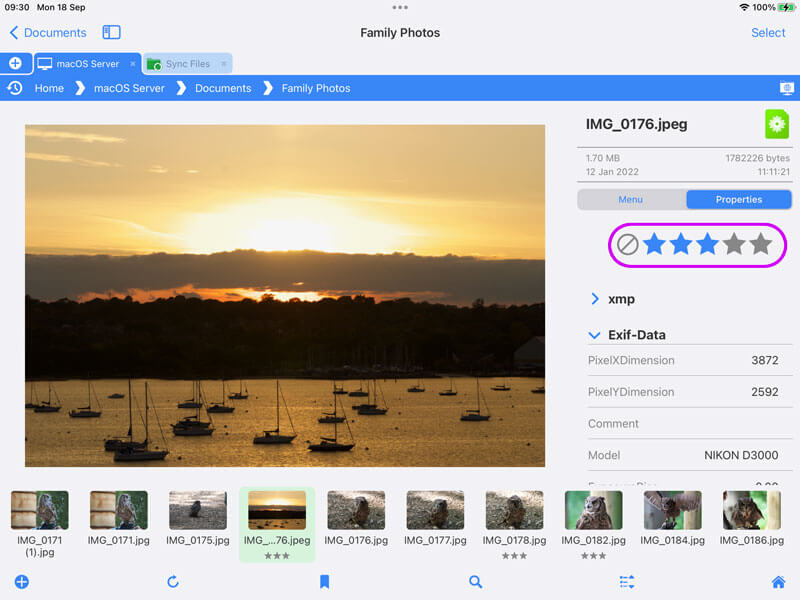Tap the PixelXDimension row

pyautogui.click(x=690, y=360)
